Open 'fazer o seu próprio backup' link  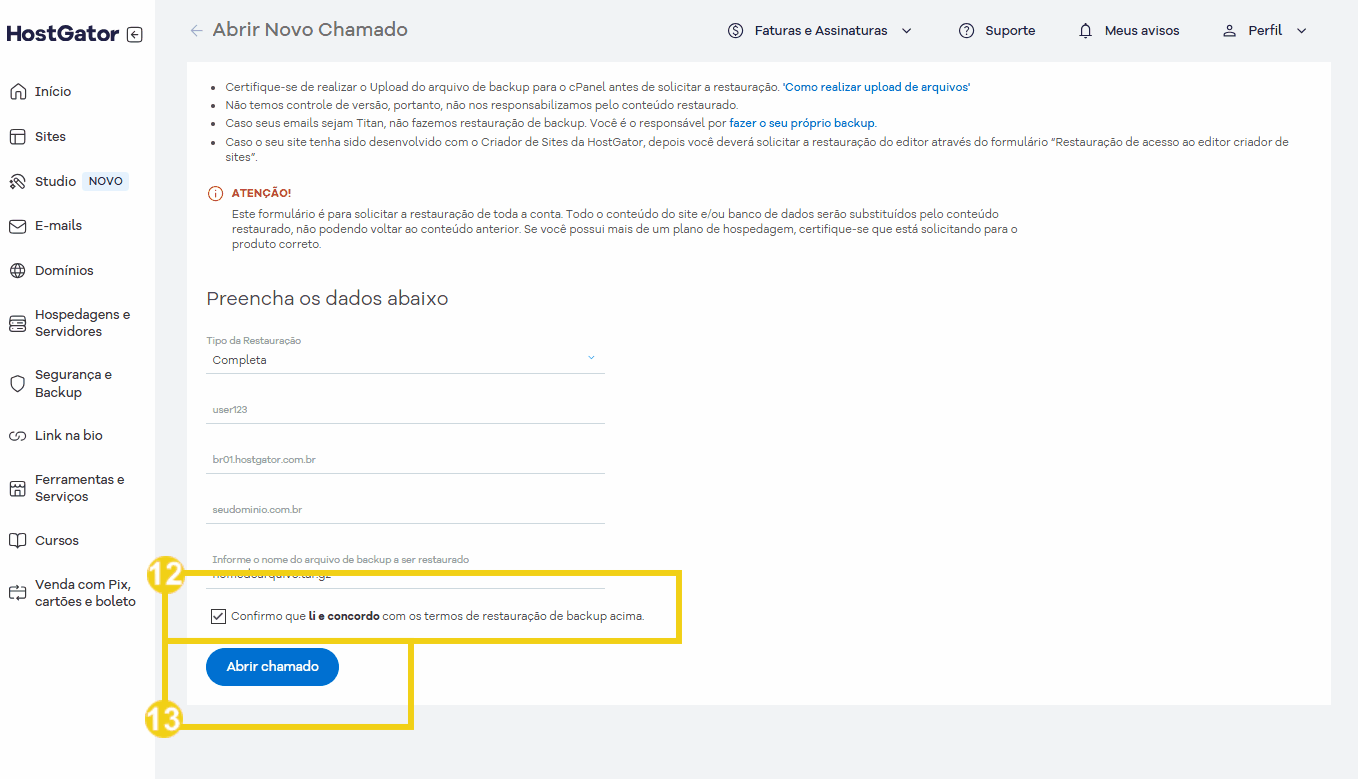(802, 124)
